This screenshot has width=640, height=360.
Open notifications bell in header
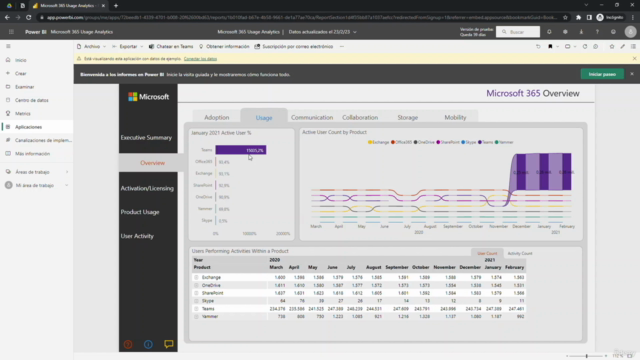(549, 32)
